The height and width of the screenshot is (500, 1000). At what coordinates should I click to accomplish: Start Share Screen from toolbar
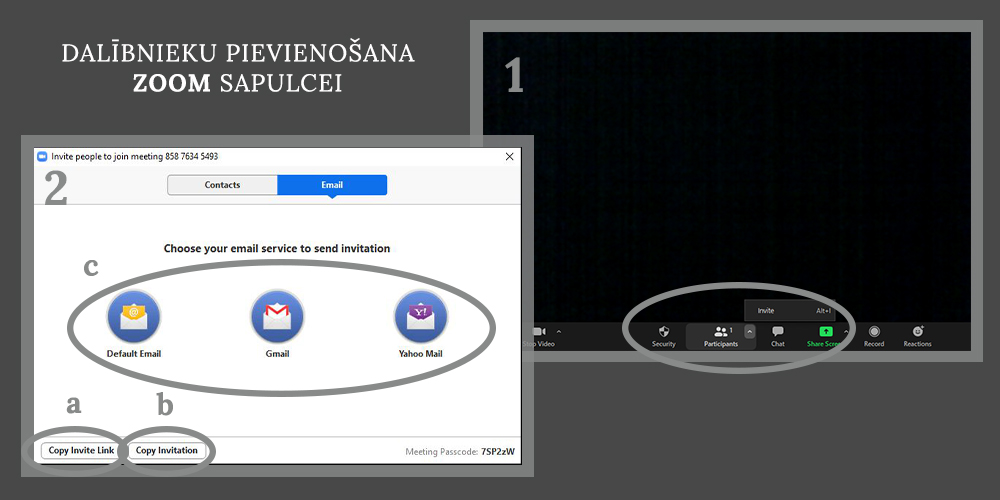(x=825, y=336)
